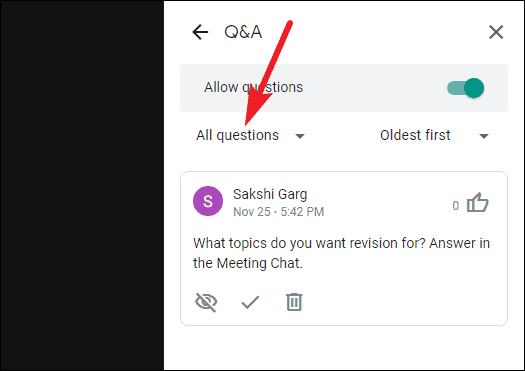Click the upvote count showing 0
The width and height of the screenshot is (525, 371).
(x=455, y=206)
